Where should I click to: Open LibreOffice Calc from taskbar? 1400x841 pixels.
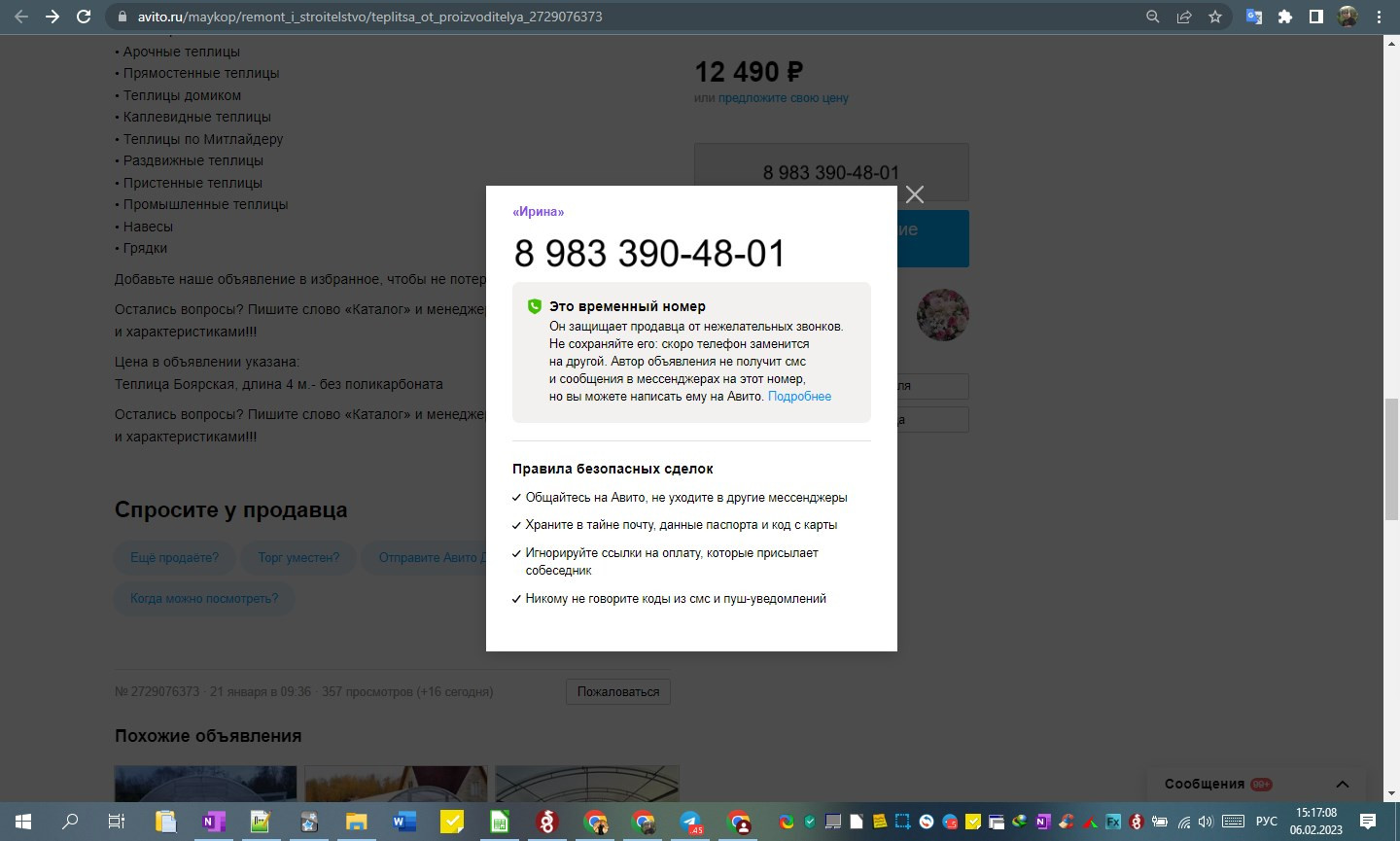[500, 822]
